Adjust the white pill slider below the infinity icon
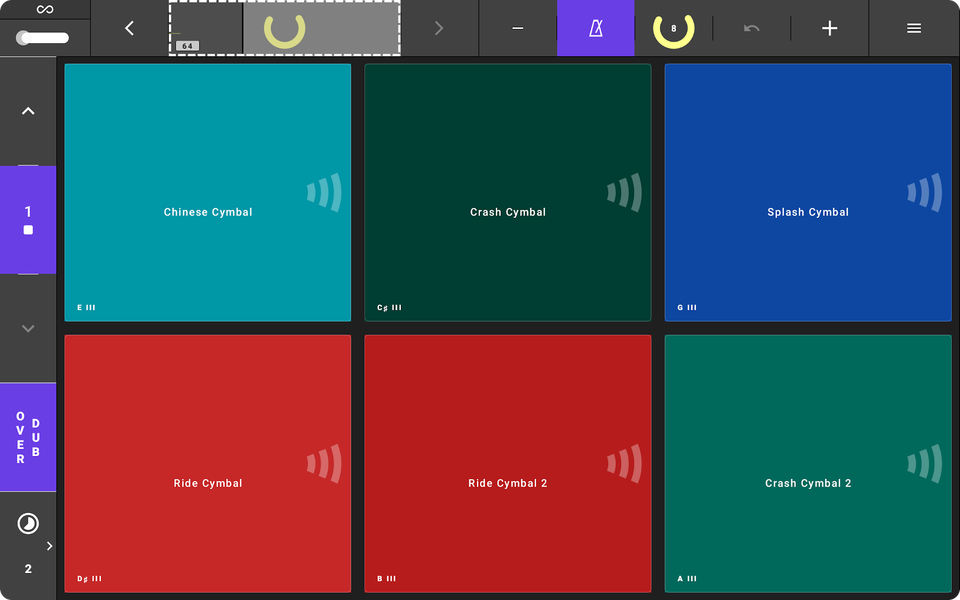The image size is (960, 600). click(44, 37)
